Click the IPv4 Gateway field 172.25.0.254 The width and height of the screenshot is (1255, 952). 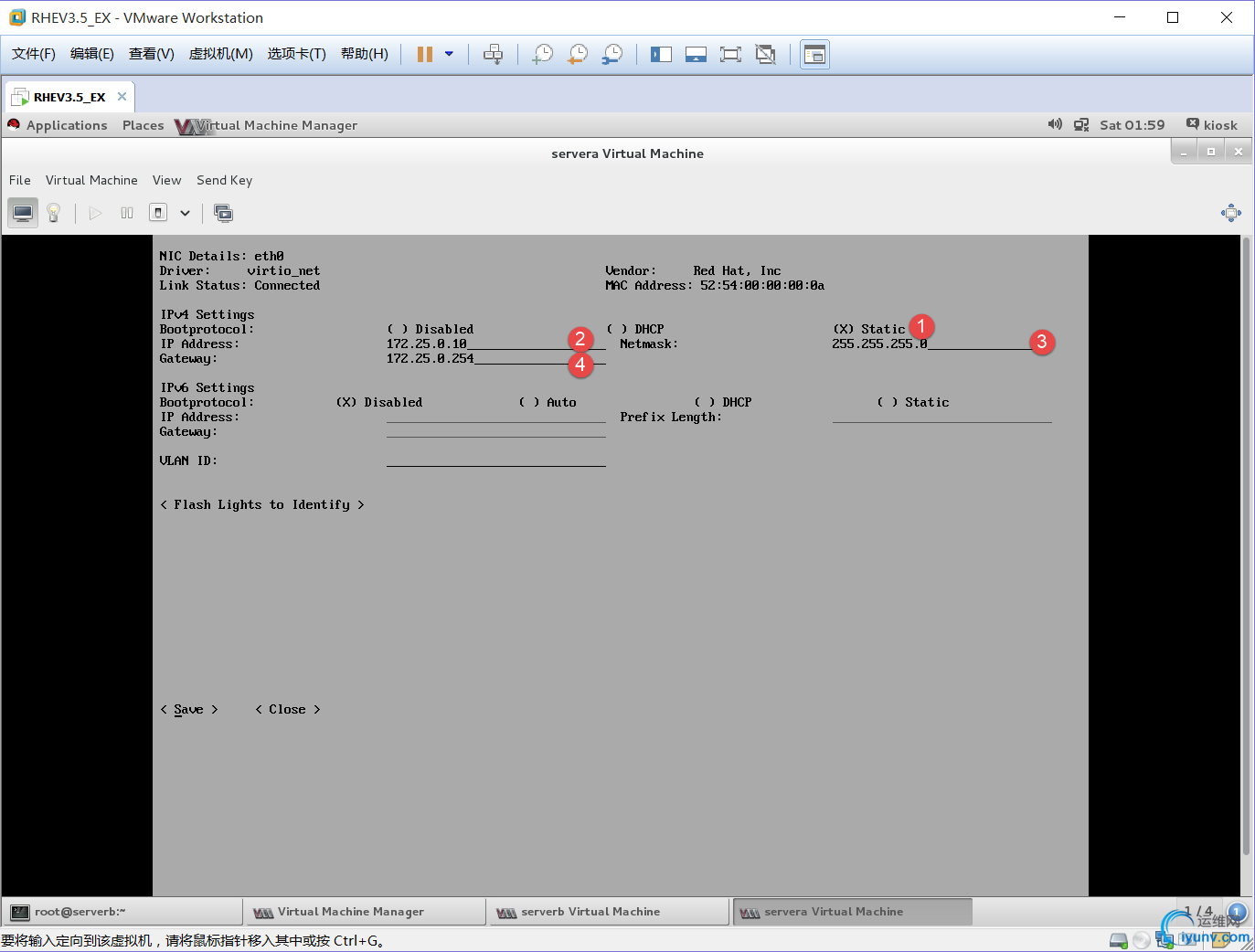496,358
